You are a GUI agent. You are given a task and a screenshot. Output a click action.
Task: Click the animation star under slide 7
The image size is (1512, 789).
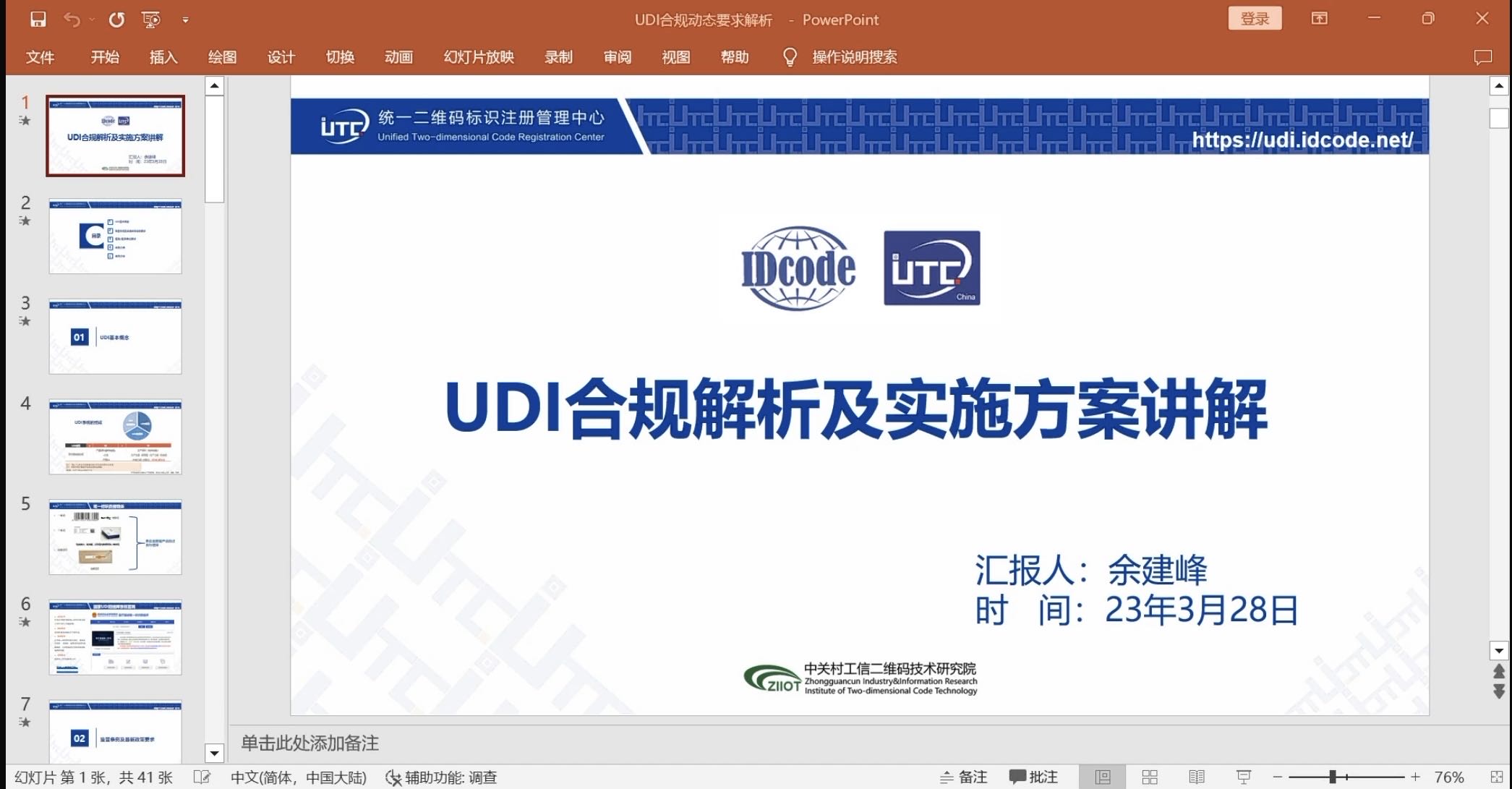click(25, 722)
